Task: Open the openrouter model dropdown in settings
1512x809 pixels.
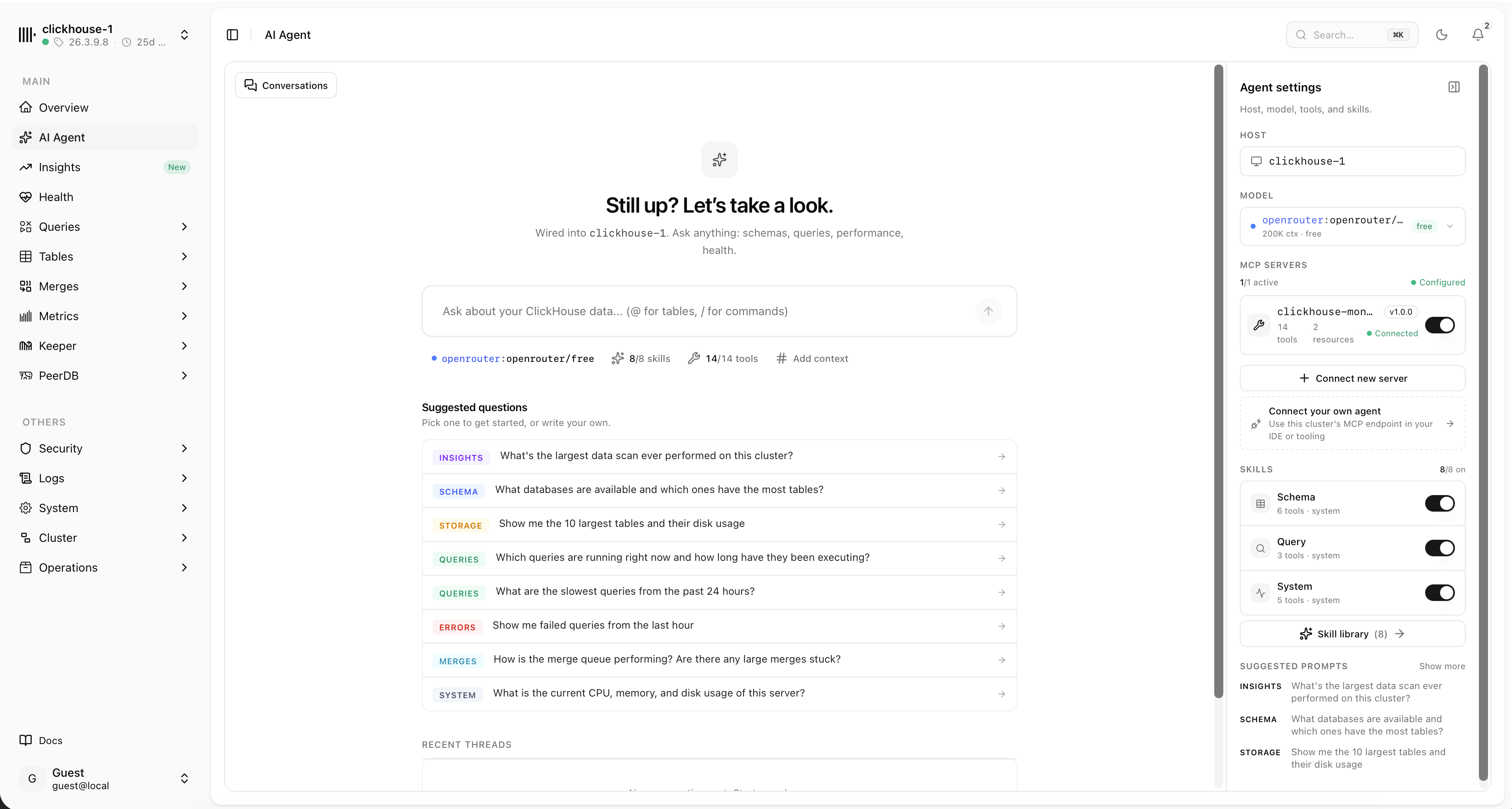Action: (1352, 226)
